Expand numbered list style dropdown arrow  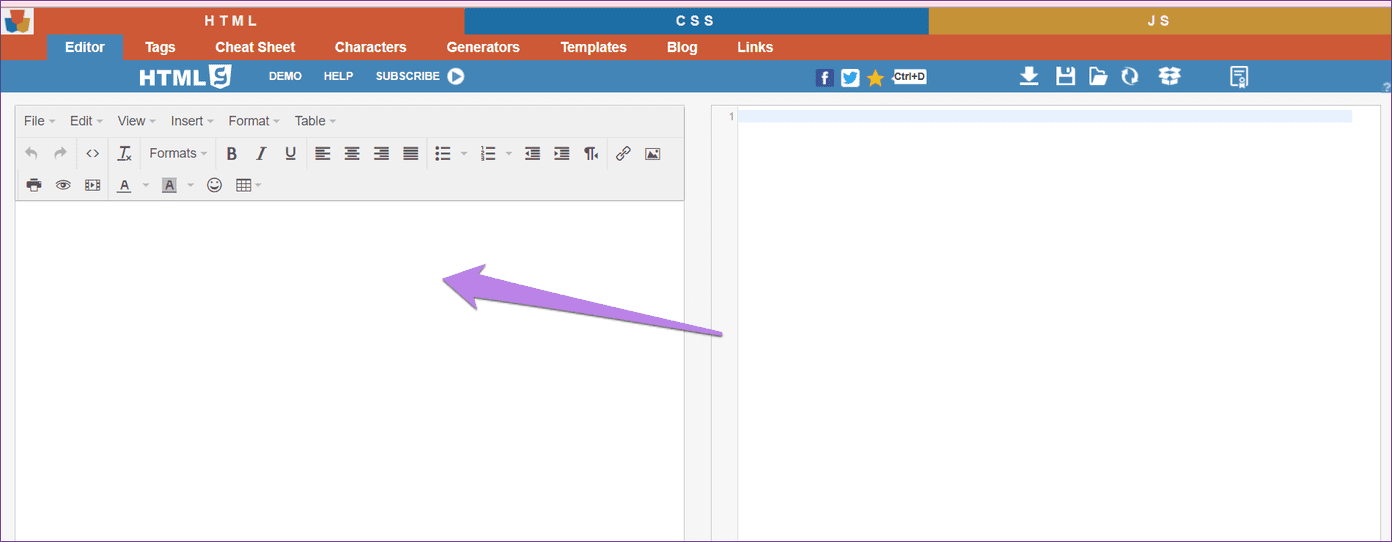coord(509,154)
